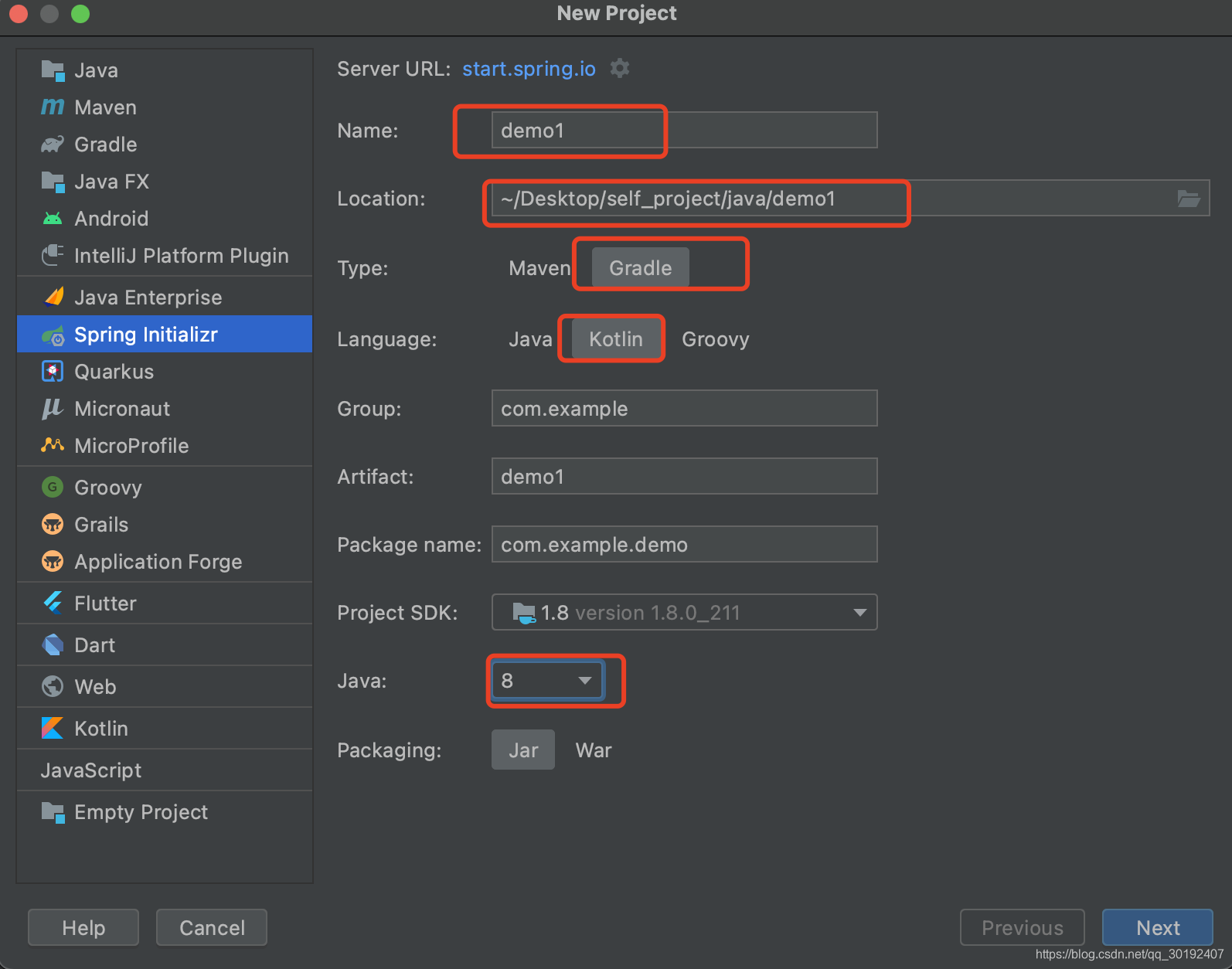1232x969 pixels.
Task: Click the Gradle elephant icon in the sidebar
Action: point(53,144)
